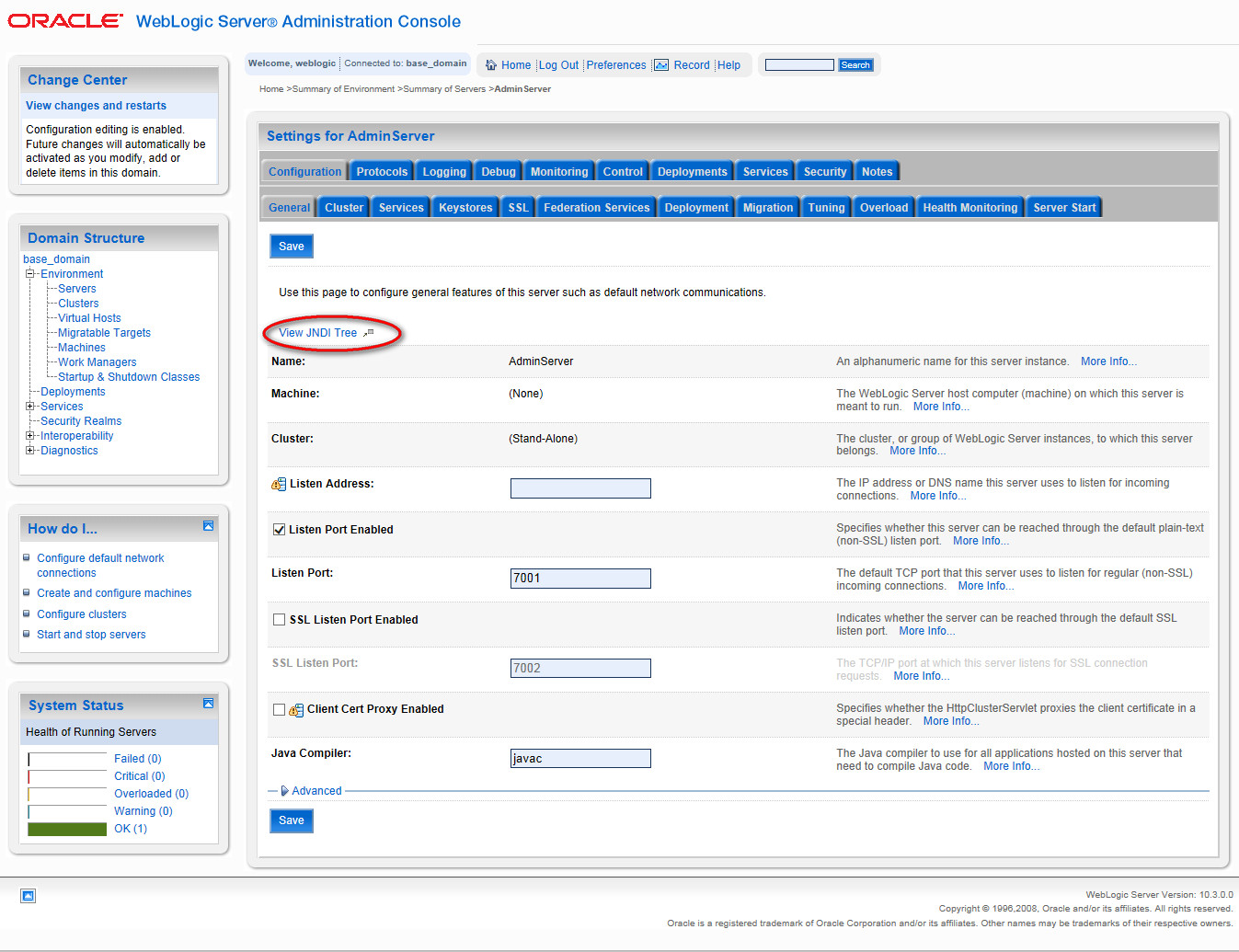
Task: Open the Tuning sub-tab
Action: [x=826, y=208]
